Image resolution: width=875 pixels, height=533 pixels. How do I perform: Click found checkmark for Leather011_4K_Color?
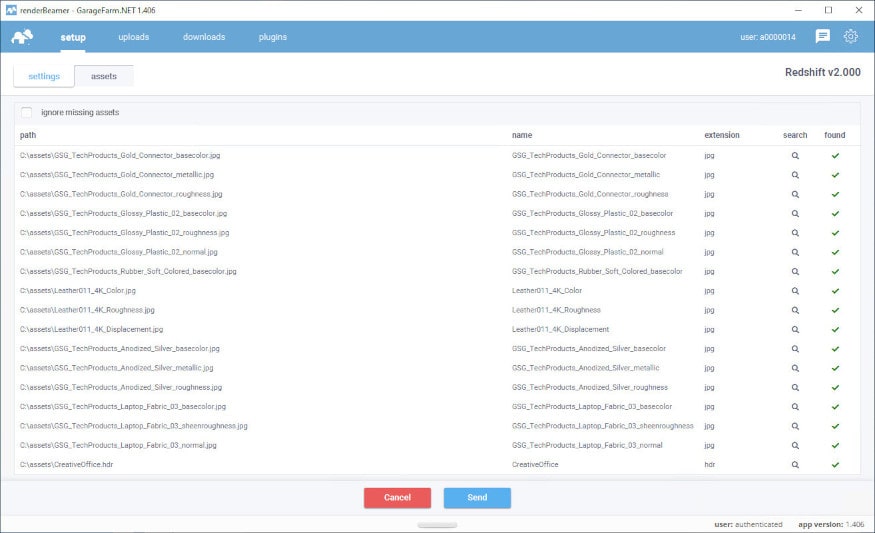[835, 291]
